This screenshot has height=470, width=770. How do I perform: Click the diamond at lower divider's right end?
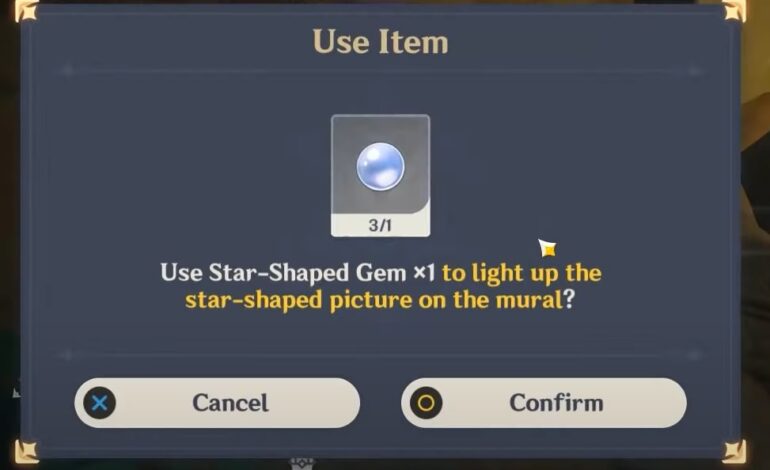click(694, 355)
